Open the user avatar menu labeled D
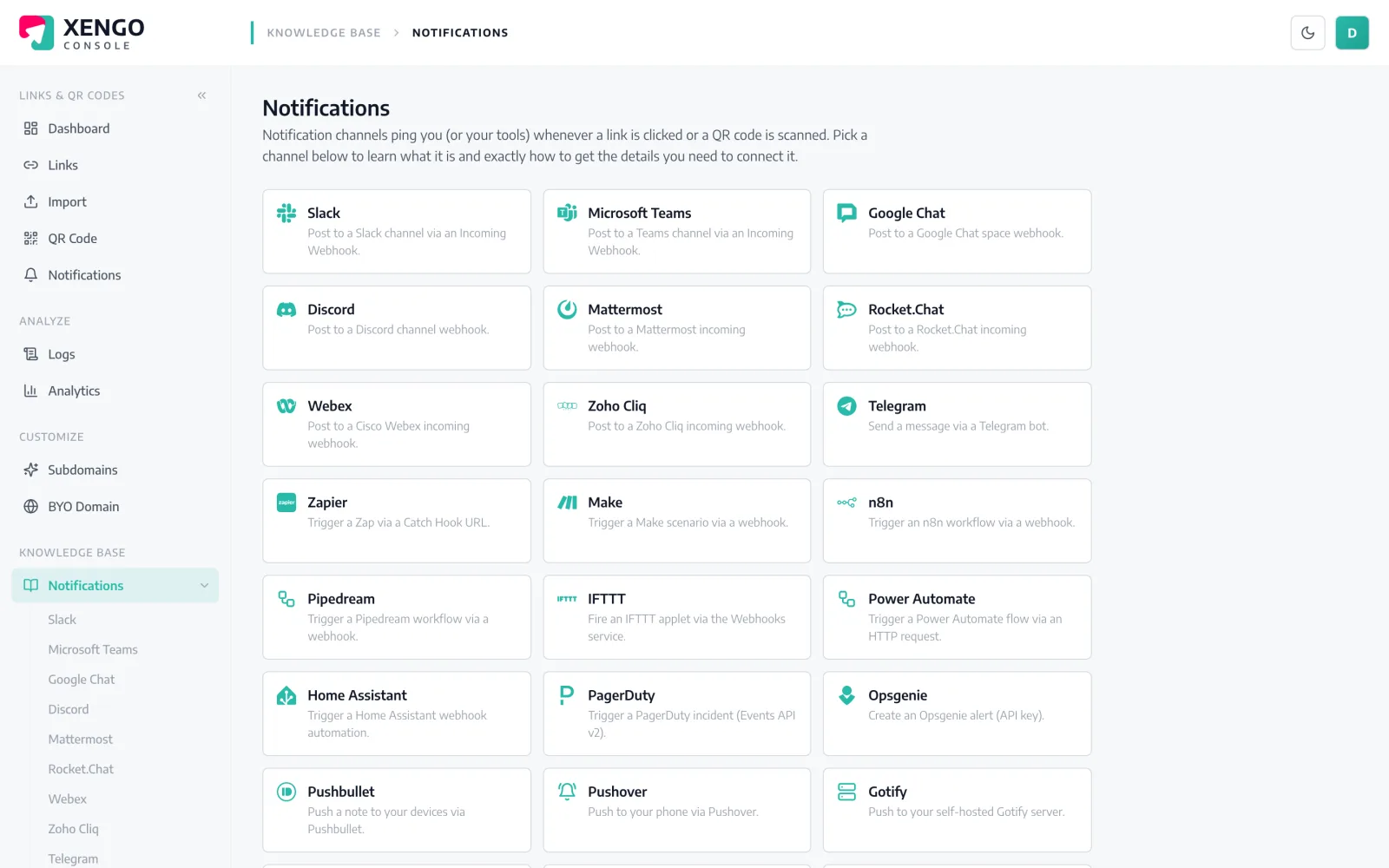The image size is (1389, 868). pyautogui.click(x=1352, y=33)
